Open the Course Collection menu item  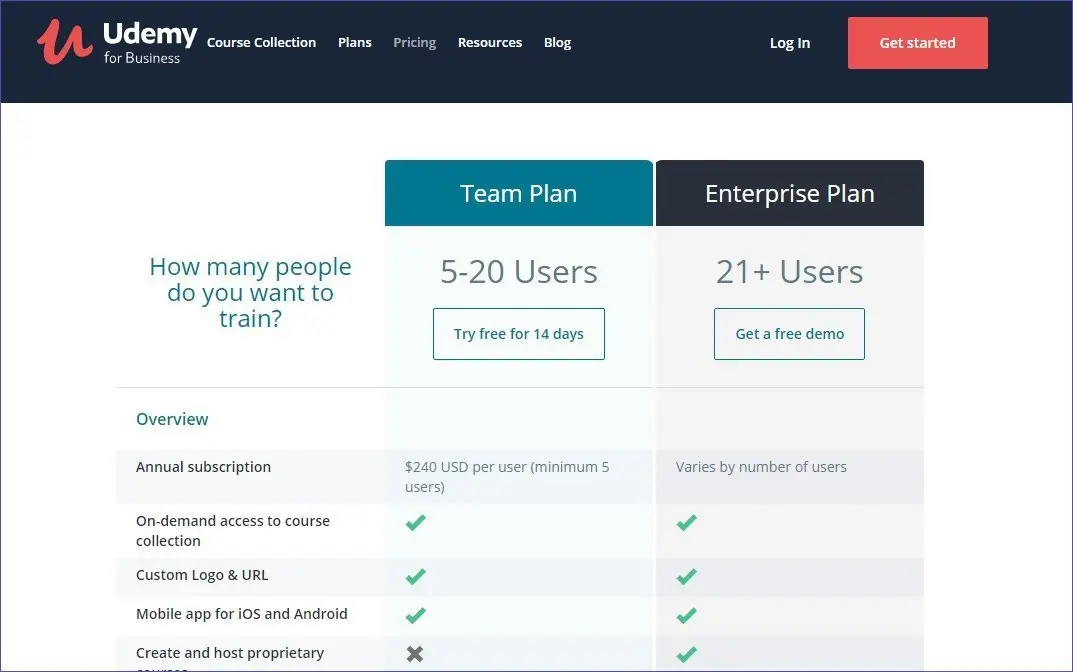261,43
